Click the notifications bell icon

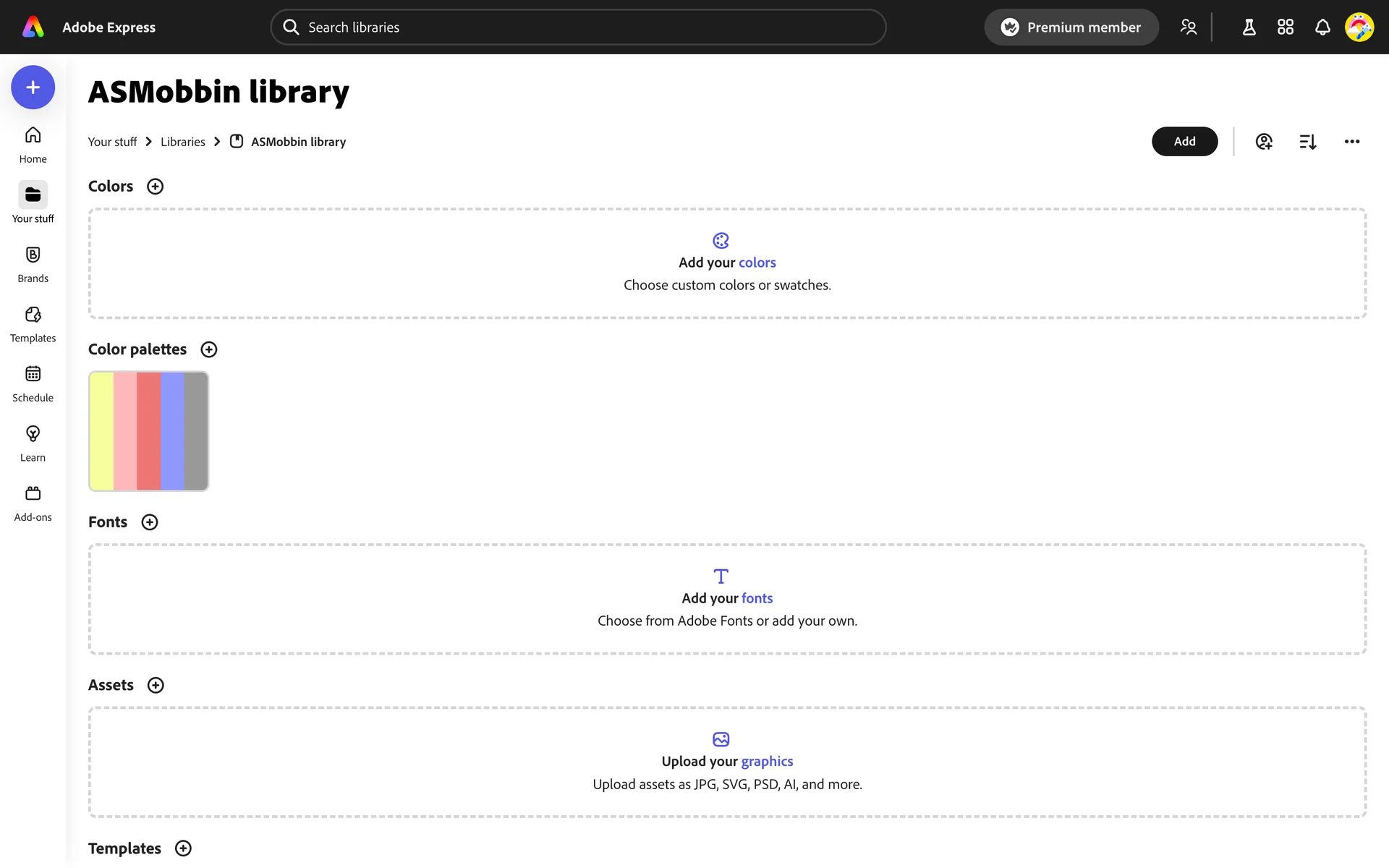tap(1322, 27)
